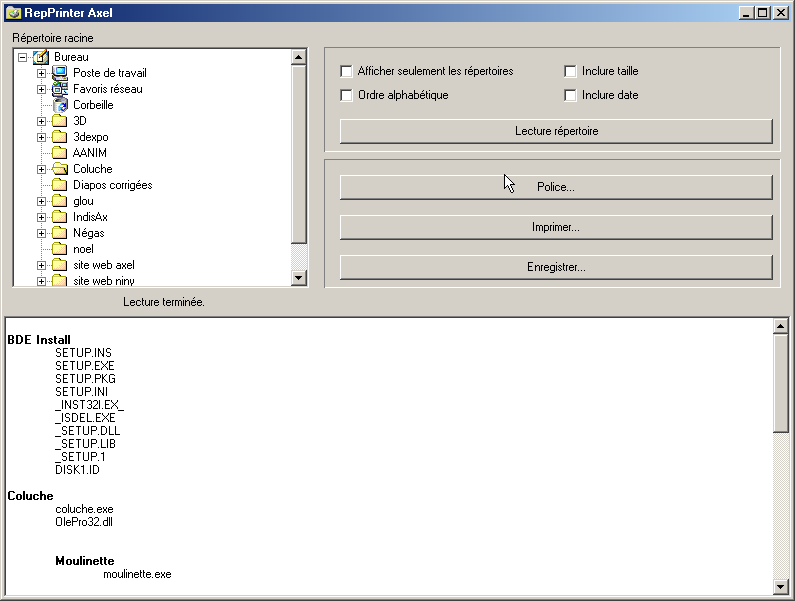Click the Corbeille recycle bin icon
The width and height of the screenshot is (795, 601).
tap(60, 105)
